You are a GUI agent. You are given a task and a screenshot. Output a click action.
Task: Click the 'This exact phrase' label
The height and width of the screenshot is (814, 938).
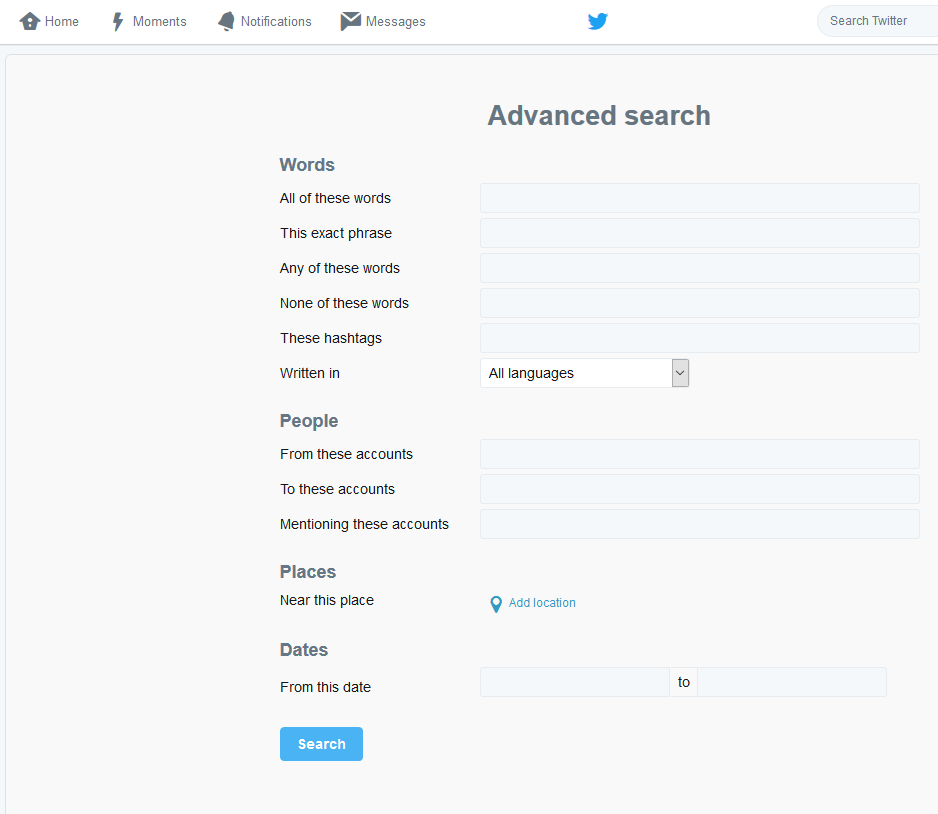click(x=336, y=233)
